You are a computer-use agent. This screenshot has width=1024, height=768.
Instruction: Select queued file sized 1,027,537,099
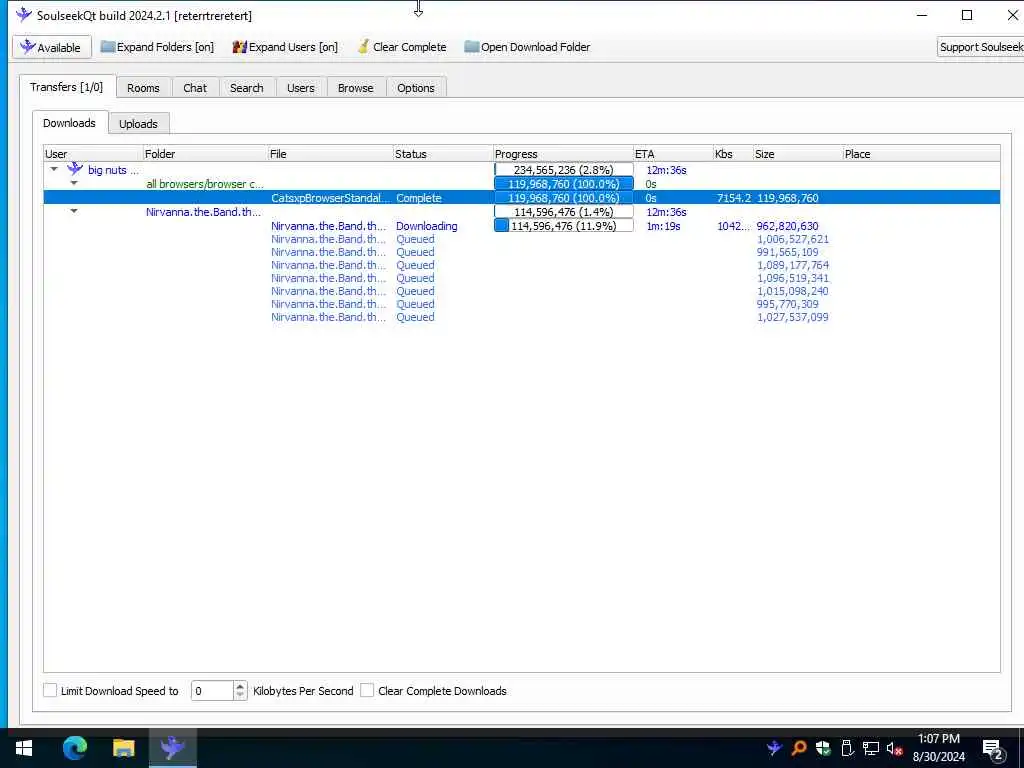[x=522, y=317]
